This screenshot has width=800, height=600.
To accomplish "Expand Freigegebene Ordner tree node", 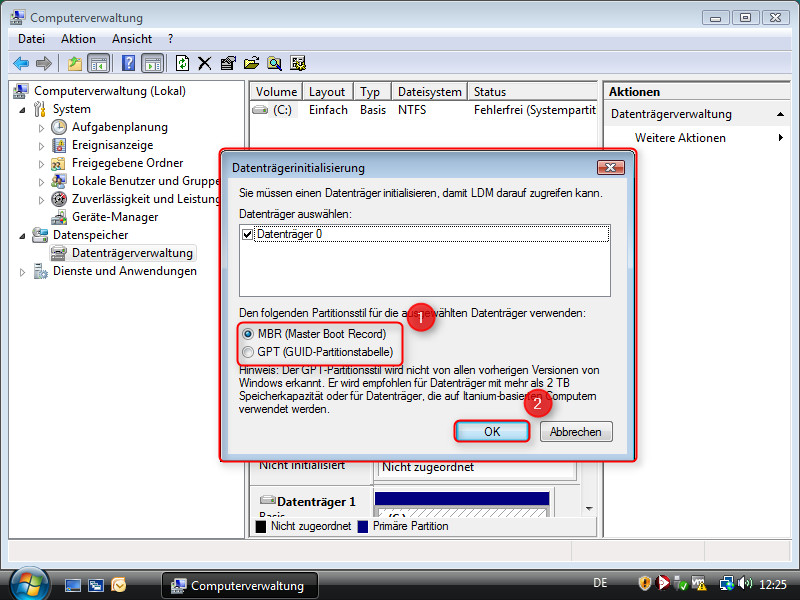I will click(41, 164).
